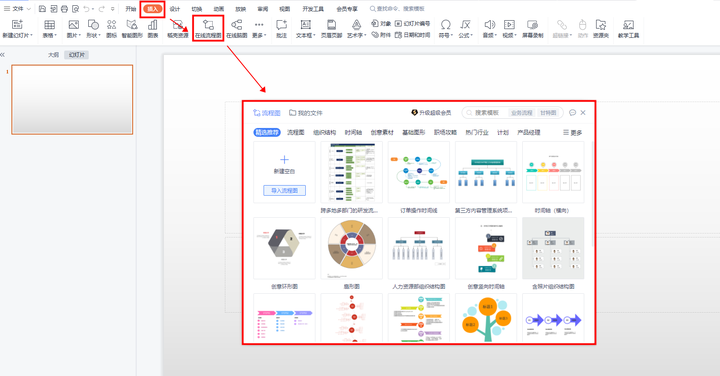Open 教学工具 (Teaching Tools)
Image resolution: width=720 pixels, height=376 pixels.
[628, 28]
